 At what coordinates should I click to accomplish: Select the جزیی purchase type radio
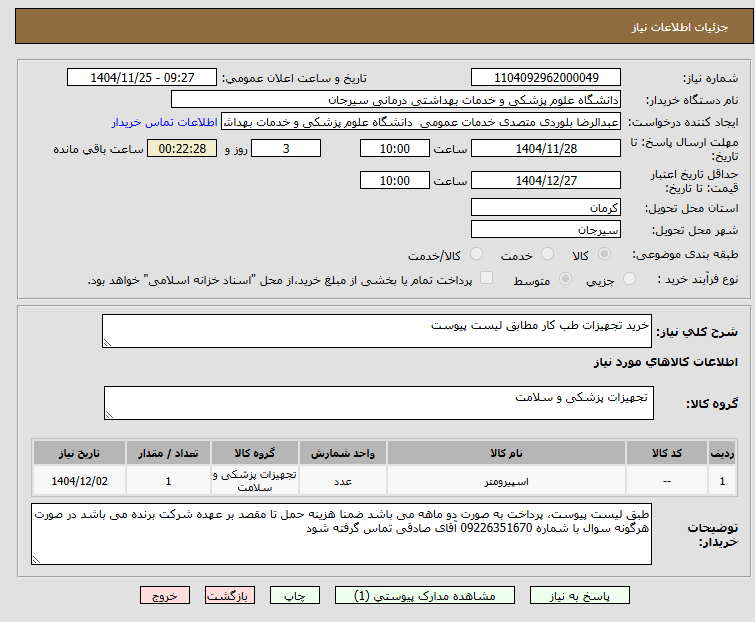(x=629, y=278)
